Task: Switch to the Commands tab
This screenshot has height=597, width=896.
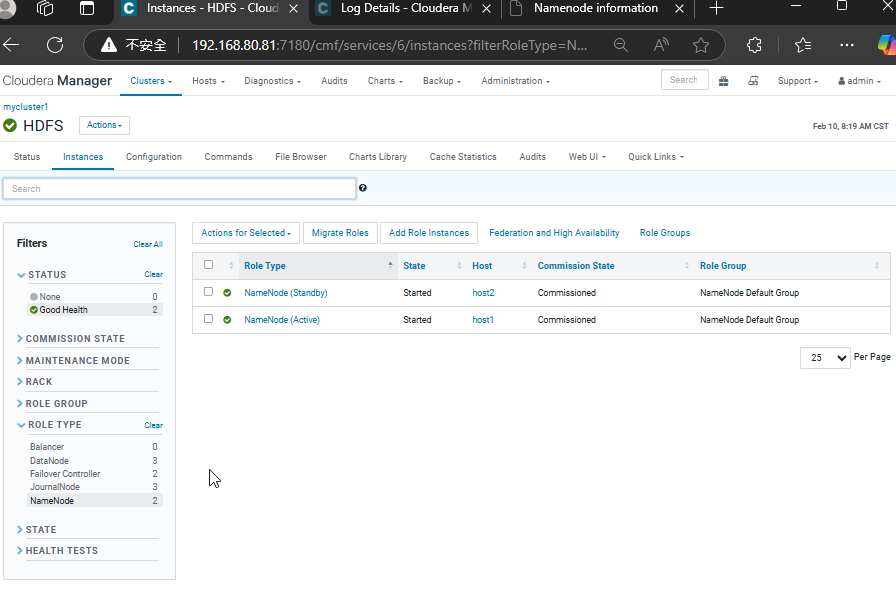Action: (228, 157)
